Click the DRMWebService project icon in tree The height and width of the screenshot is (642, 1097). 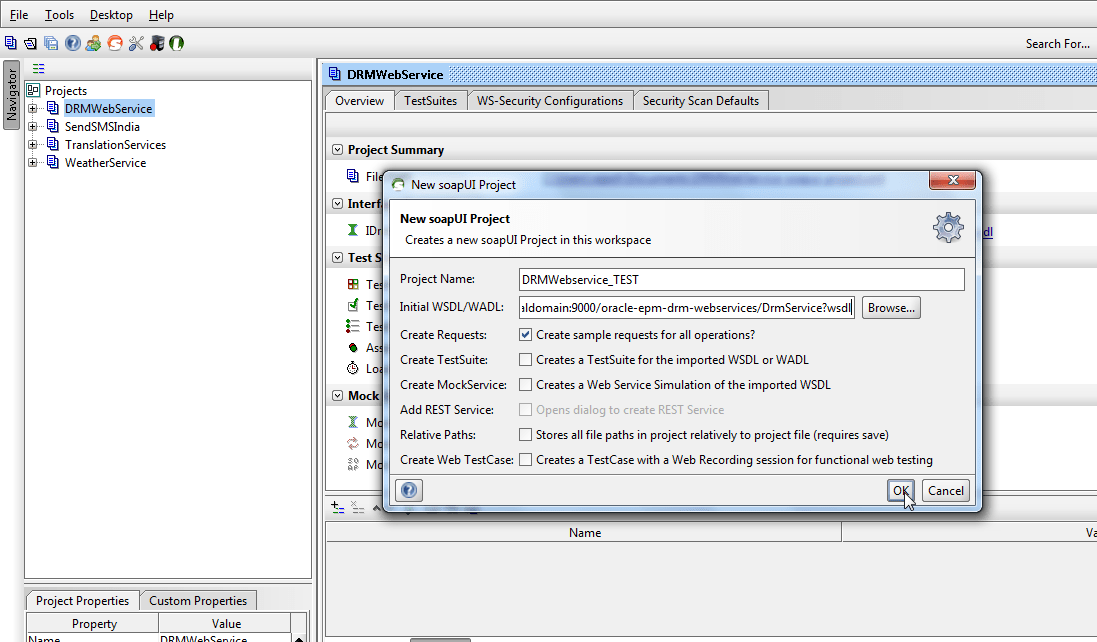coord(53,108)
